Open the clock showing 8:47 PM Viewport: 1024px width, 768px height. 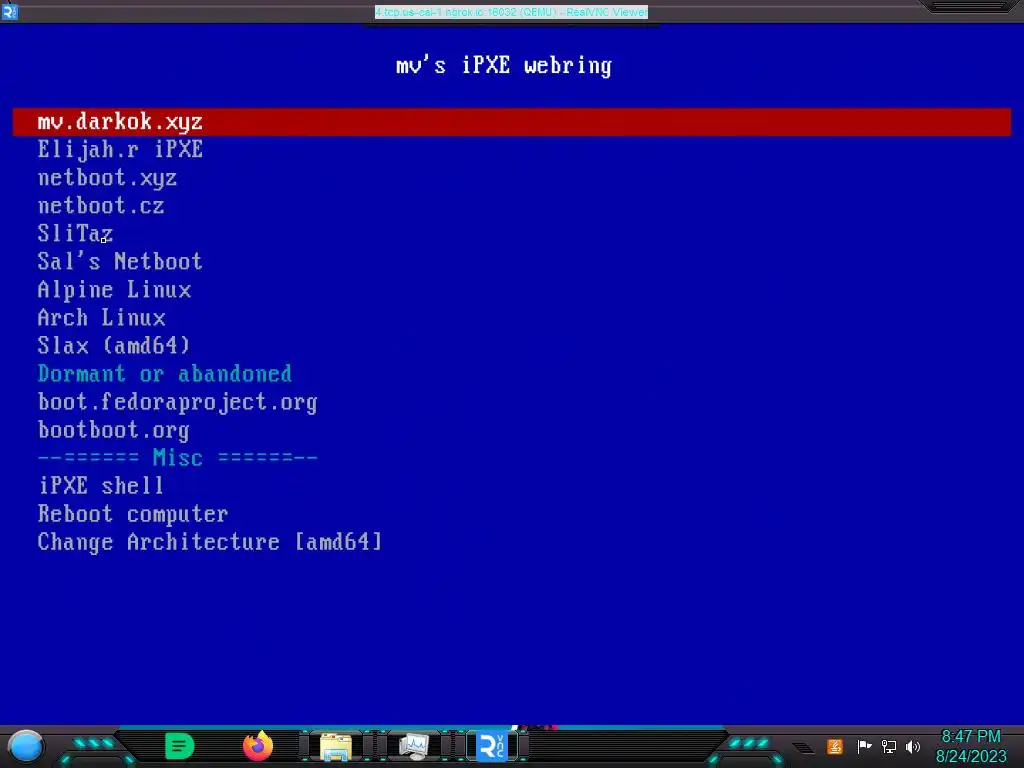click(970, 737)
